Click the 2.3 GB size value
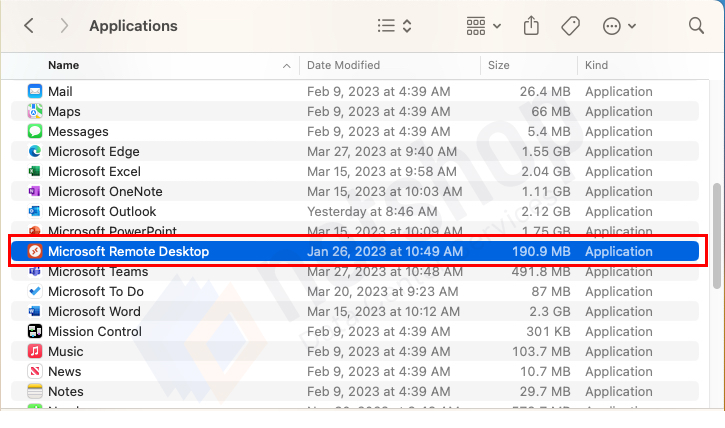Viewport: 725px width, 428px height. (550, 312)
